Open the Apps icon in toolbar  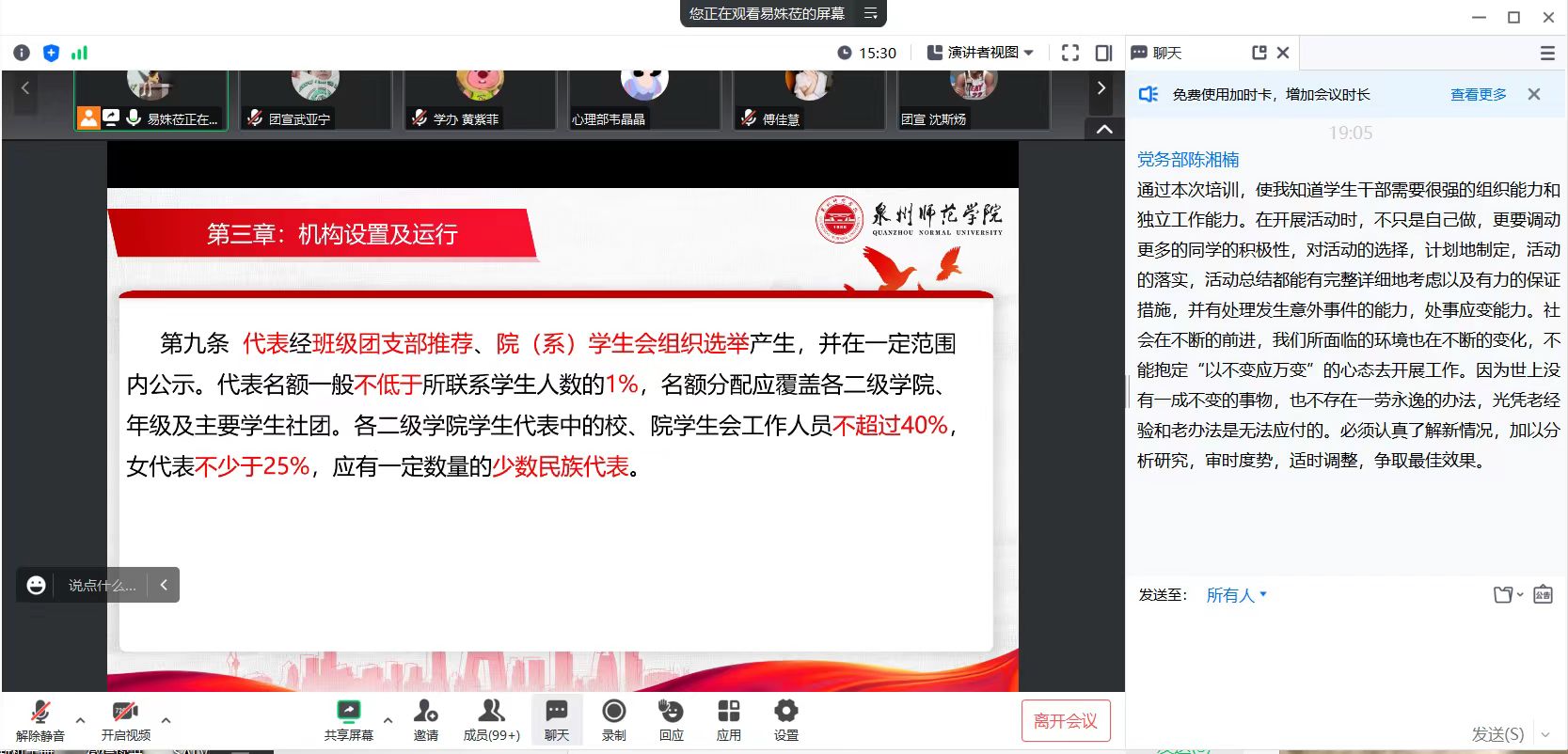(728, 719)
